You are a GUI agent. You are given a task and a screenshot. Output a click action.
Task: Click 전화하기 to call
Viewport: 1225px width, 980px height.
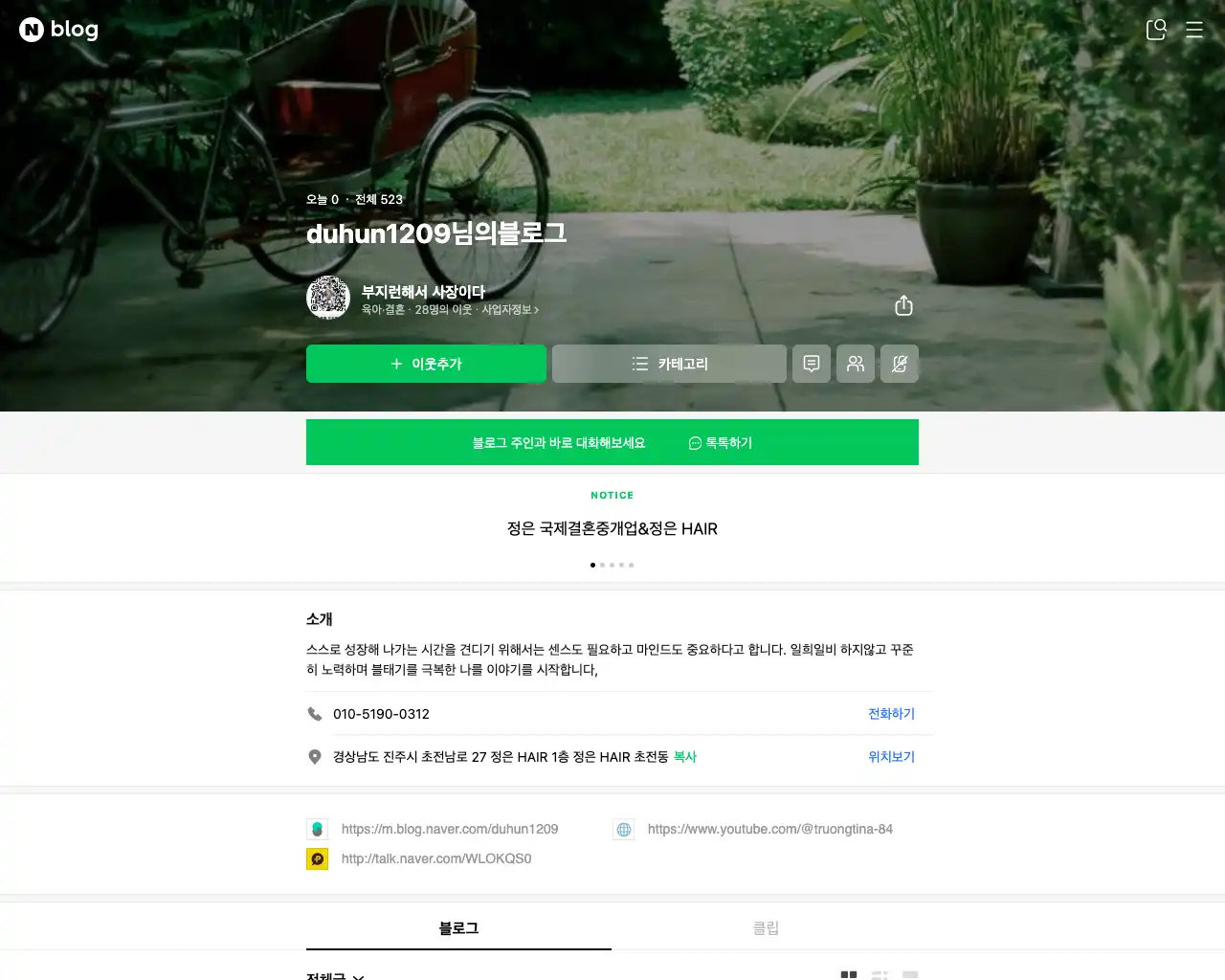coord(891,714)
